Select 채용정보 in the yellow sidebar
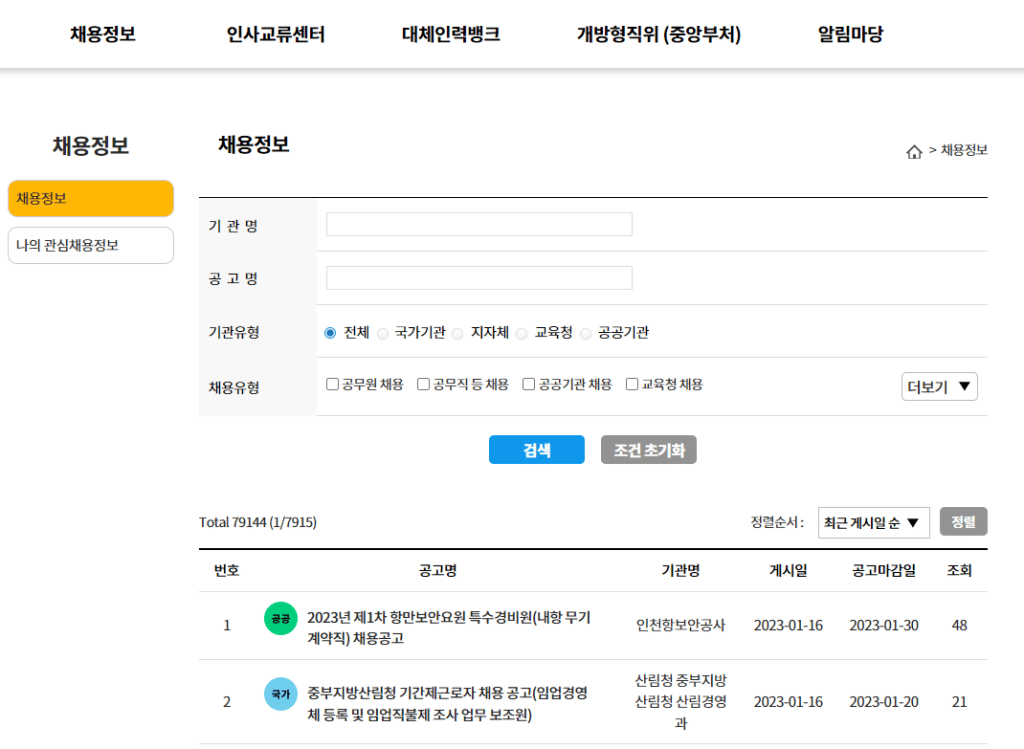This screenshot has height=749, width=1024. (x=91, y=198)
